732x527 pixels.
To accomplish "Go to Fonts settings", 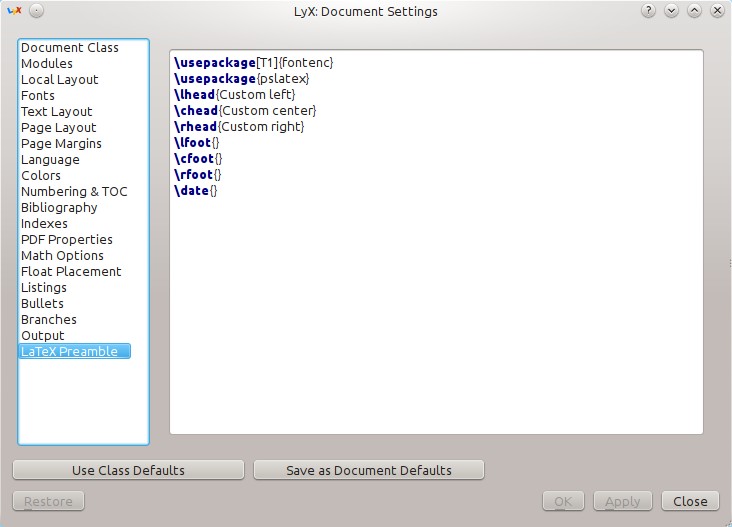I will pyautogui.click(x=38, y=95).
